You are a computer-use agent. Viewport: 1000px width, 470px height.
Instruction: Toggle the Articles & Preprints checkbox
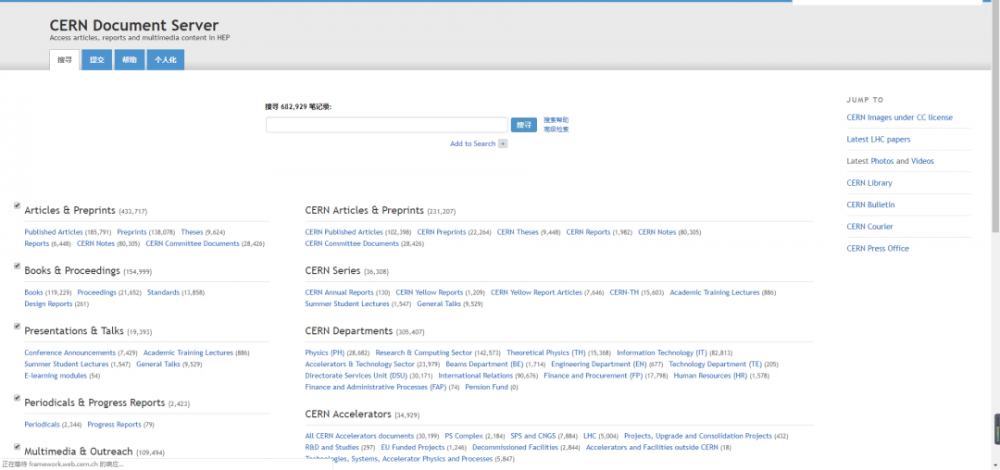[17, 205]
